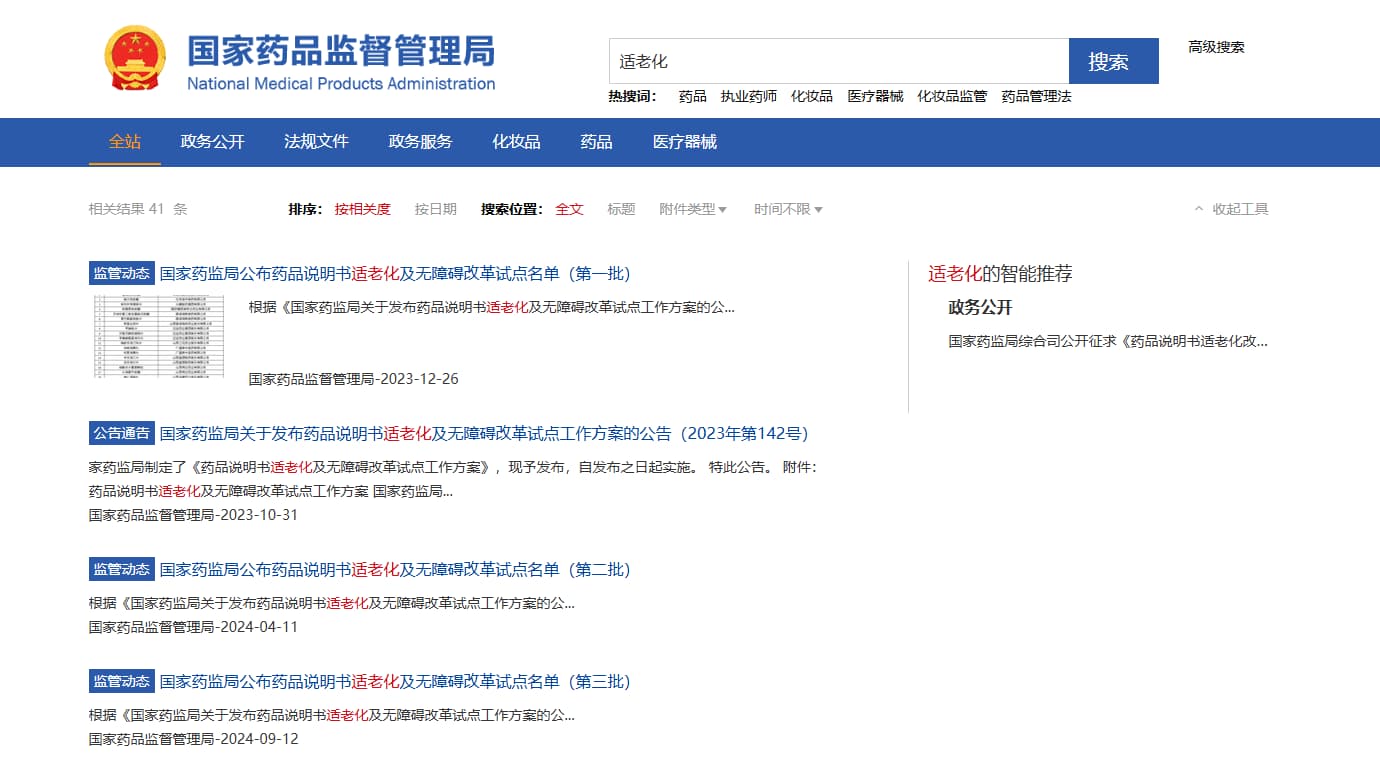The height and width of the screenshot is (771, 1380).
Task: Open 高级搜索 advanced search
Action: pyautogui.click(x=1216, y=47)
